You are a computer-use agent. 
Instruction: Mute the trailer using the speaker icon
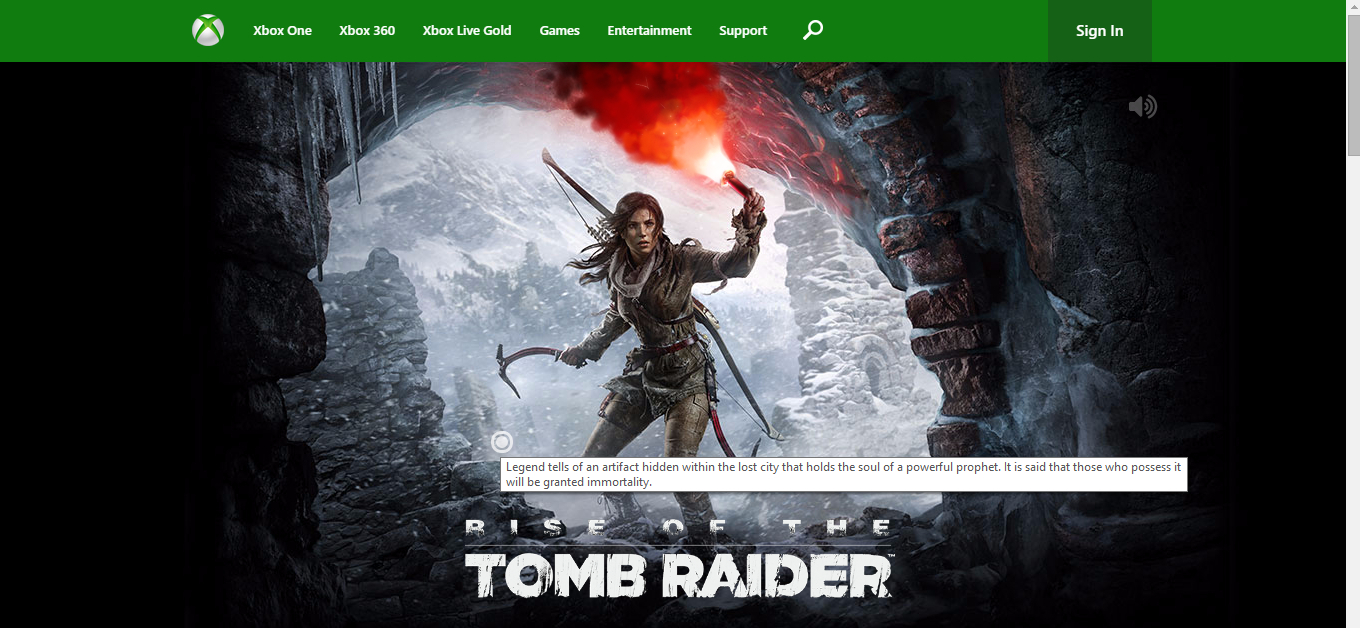point(1142,106)
